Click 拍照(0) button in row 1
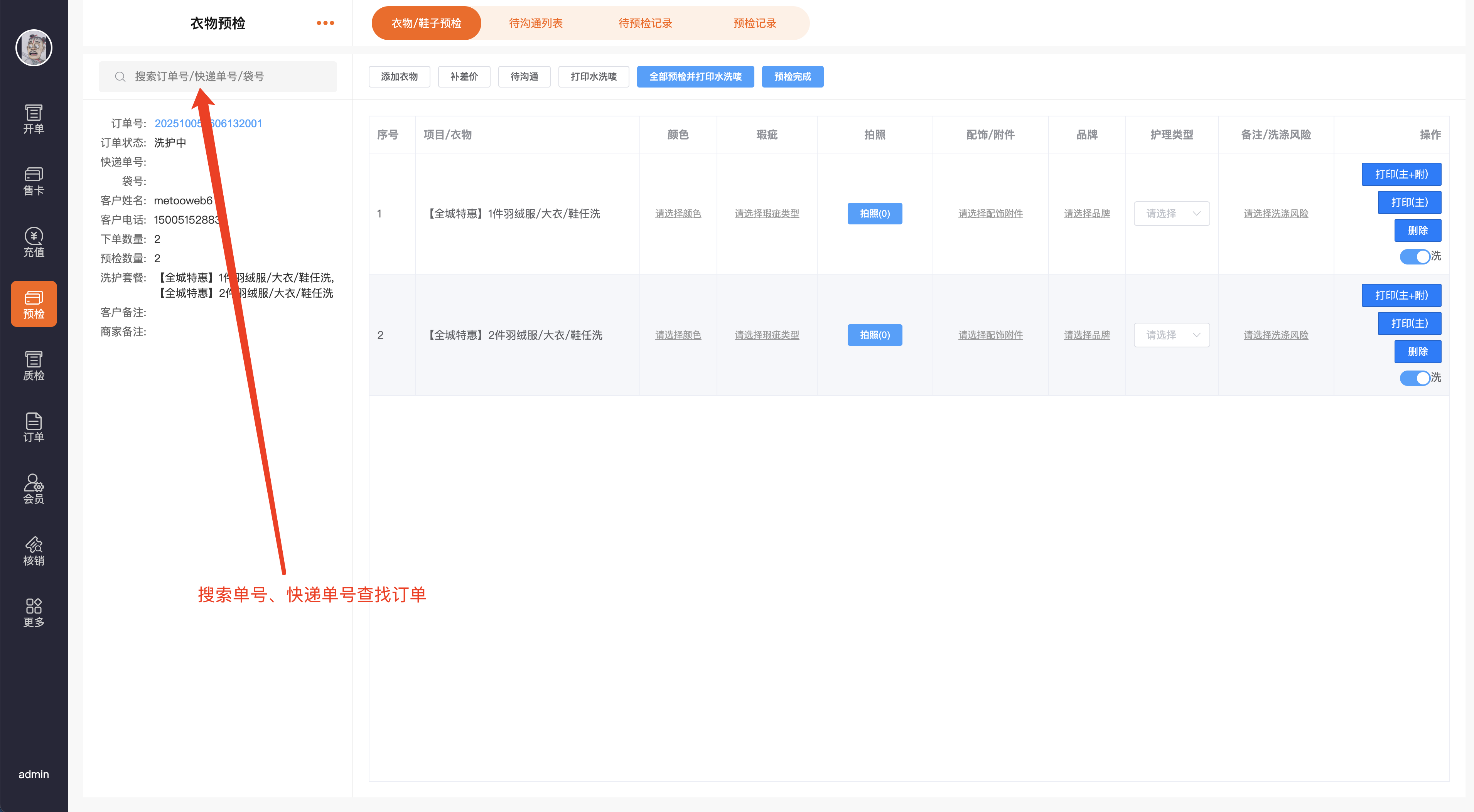The image size is (1474, 812). 874,214
